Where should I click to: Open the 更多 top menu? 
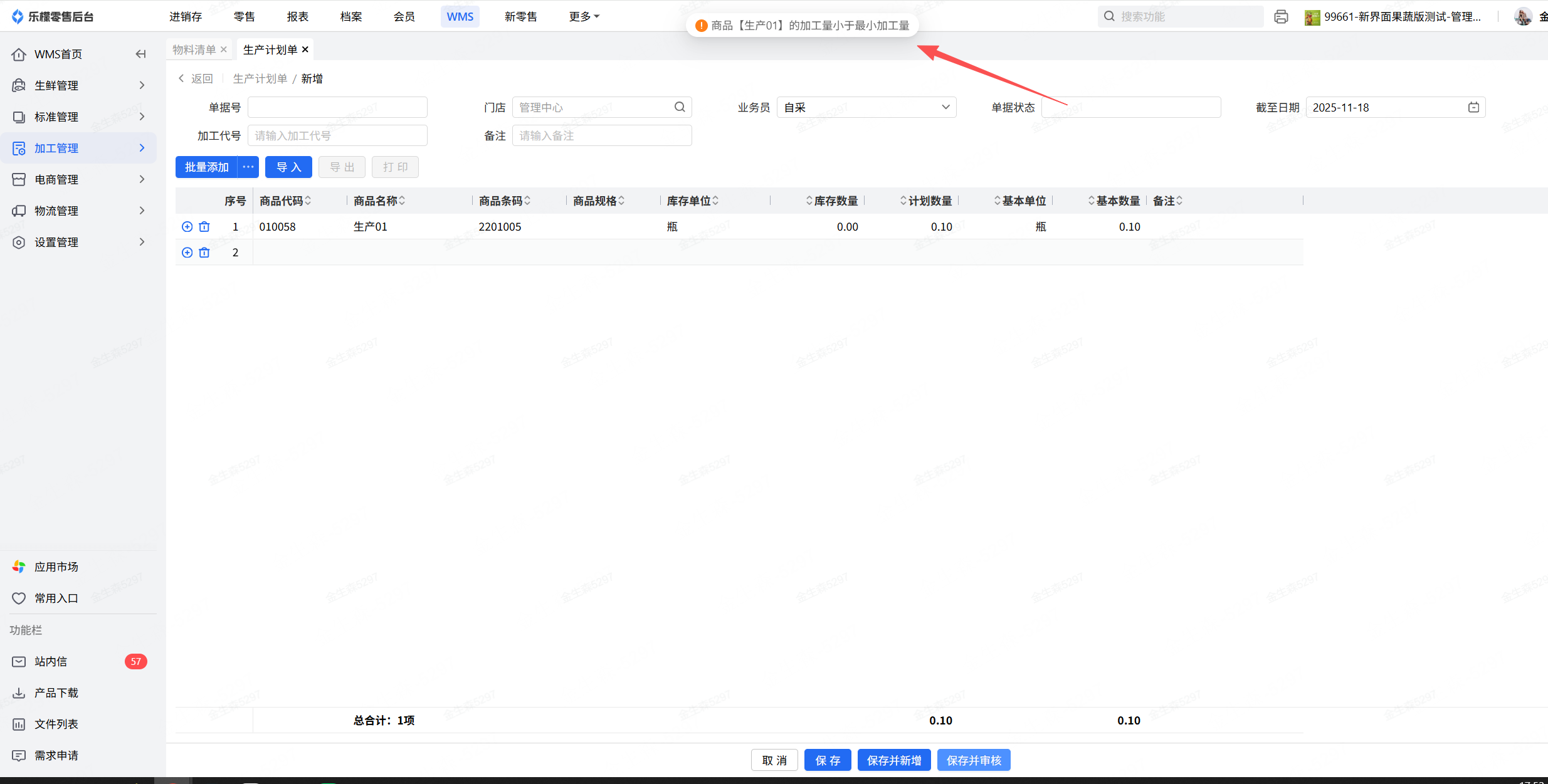click(584, 16)
